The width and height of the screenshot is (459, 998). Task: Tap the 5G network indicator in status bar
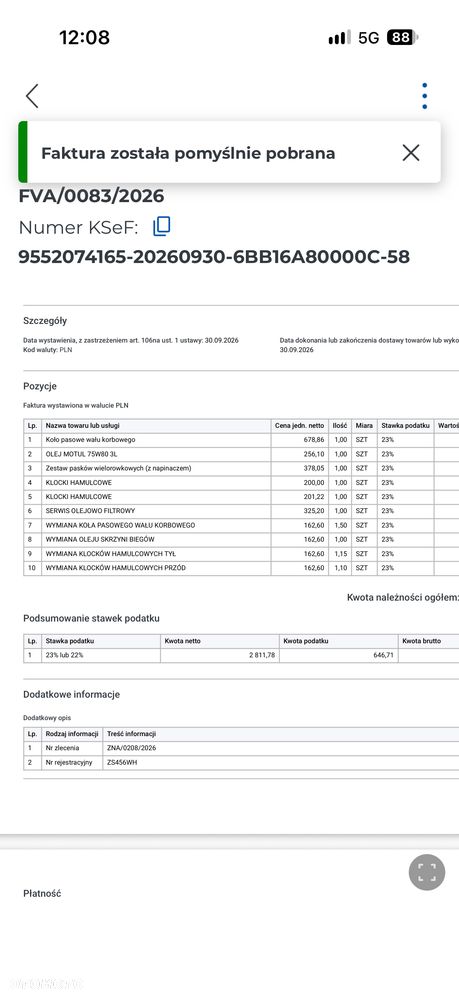(369, 38)
